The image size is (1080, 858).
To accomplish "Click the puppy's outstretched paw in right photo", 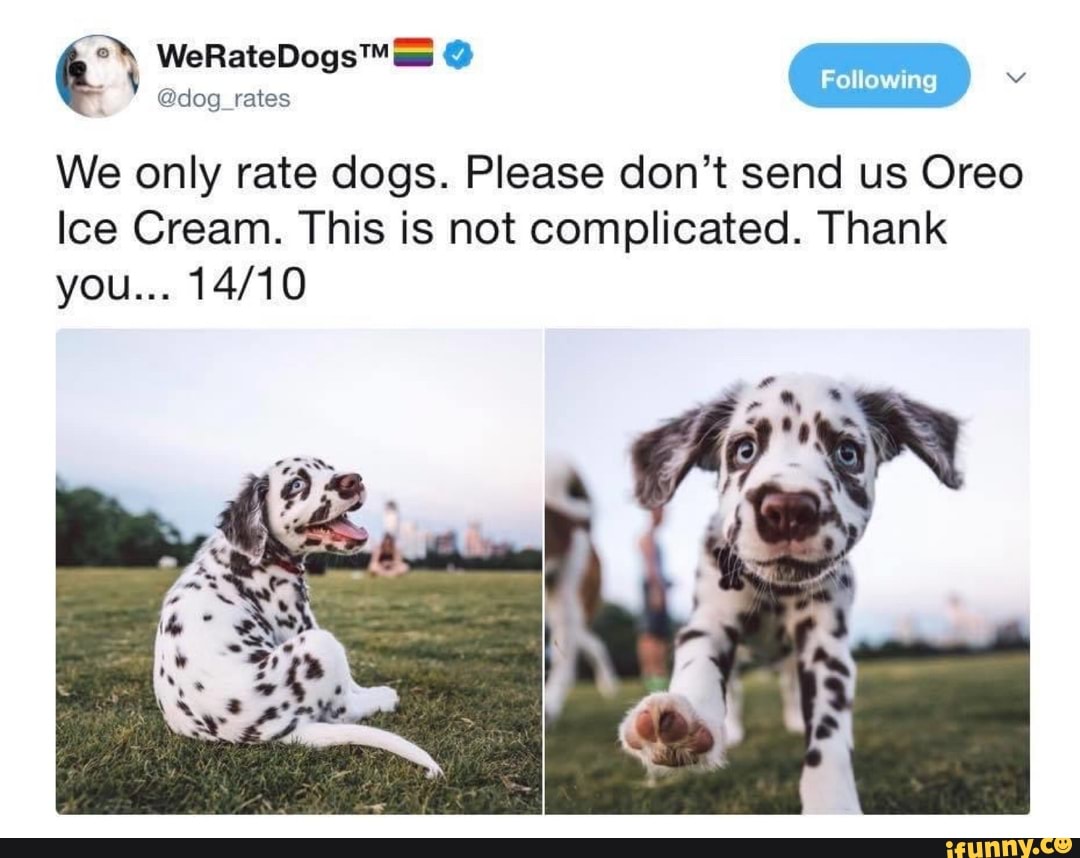I will click(670, 730).
